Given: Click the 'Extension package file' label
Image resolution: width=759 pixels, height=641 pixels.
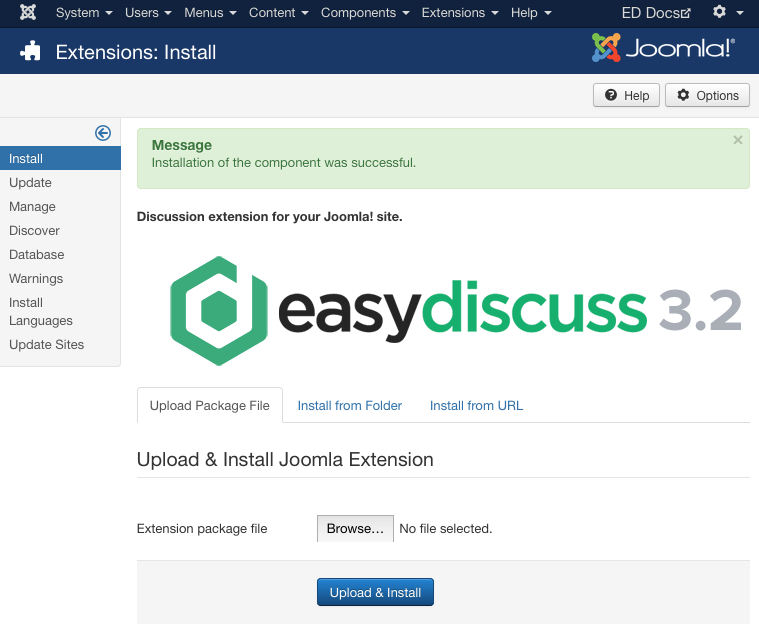Looking at the screenshot, I should [x=202, y=529].
